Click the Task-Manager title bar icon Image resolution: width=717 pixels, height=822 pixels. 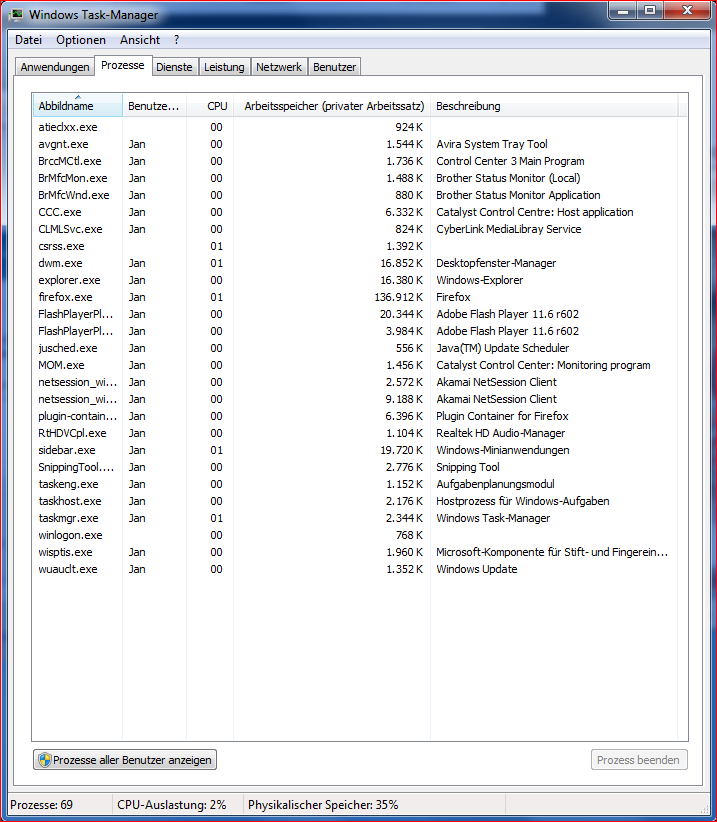tap(16, 15)
